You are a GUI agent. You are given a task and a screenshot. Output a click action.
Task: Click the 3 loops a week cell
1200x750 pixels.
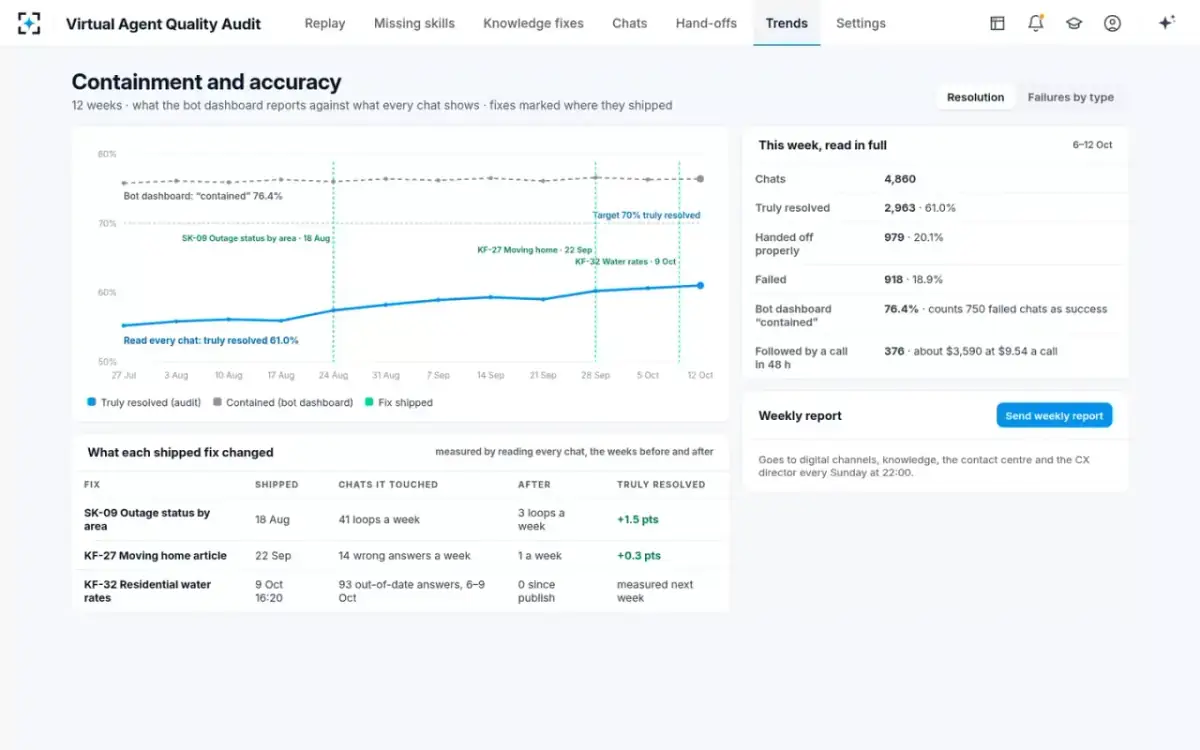pyautogui.click(x=541, y=519)
